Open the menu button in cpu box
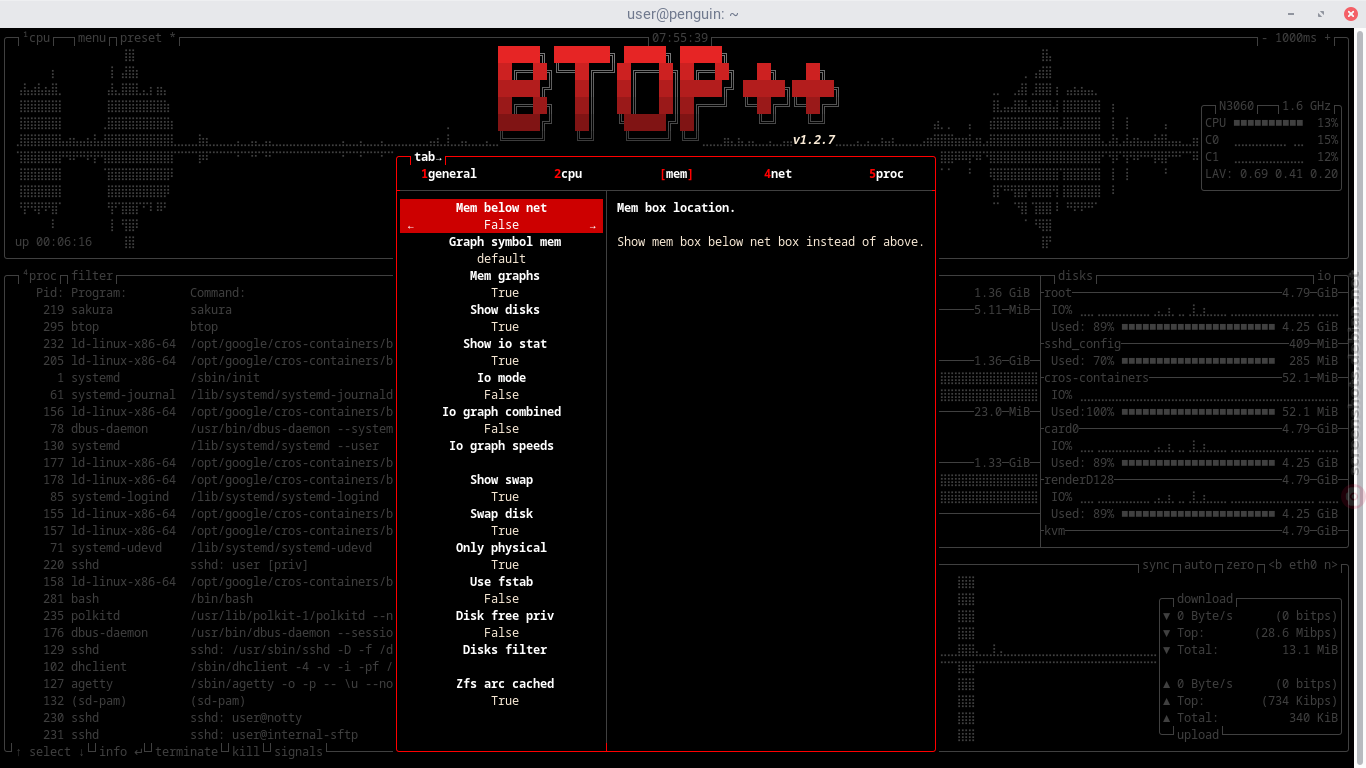The image size is (1366, 768). click(x=91, y=38)
